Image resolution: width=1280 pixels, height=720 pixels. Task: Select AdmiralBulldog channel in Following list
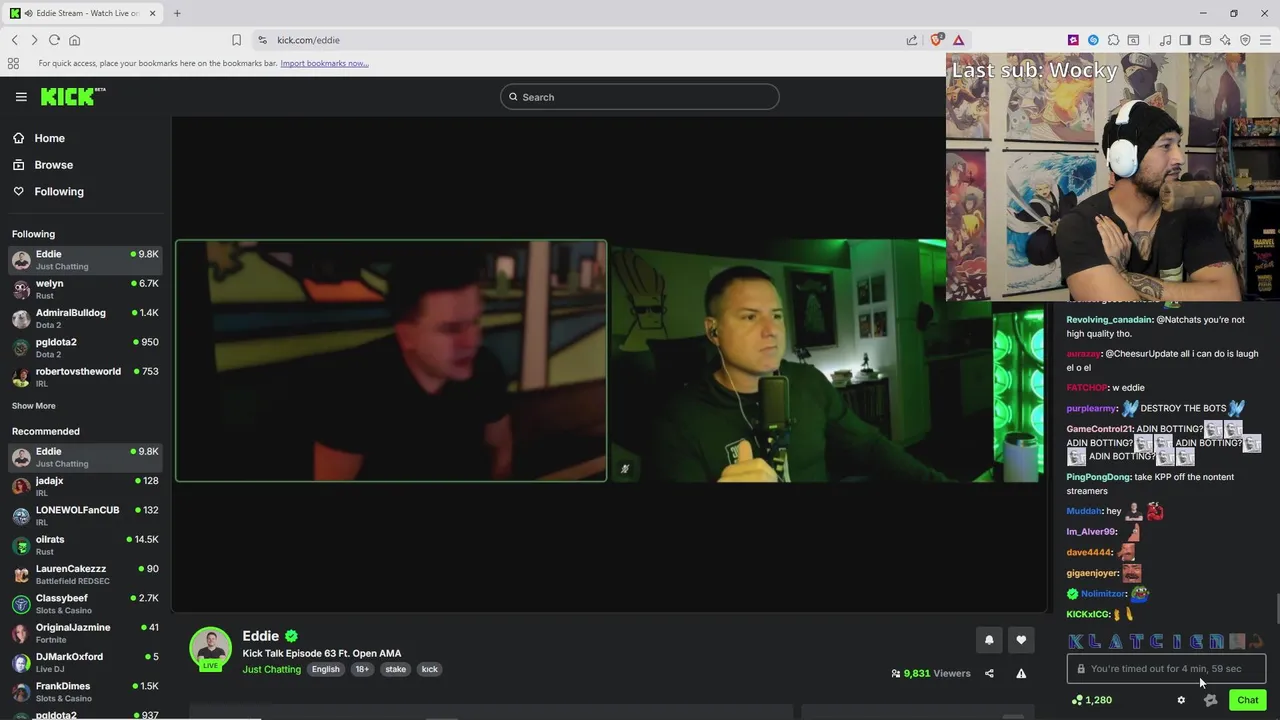pos(85,318)
